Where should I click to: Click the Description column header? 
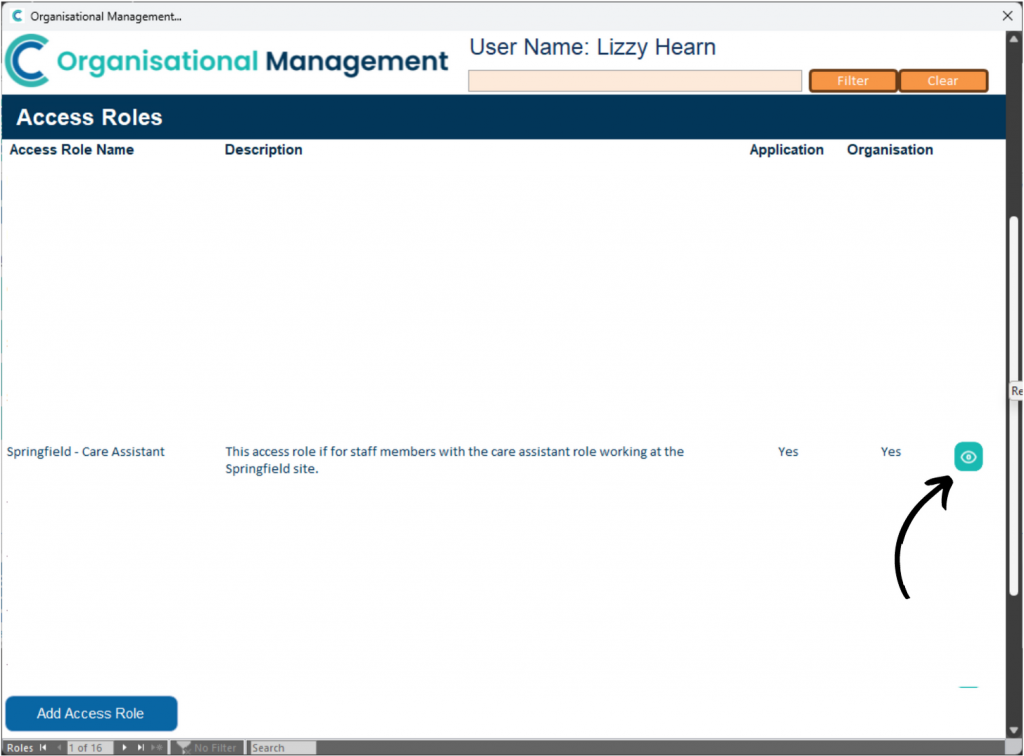263,150
